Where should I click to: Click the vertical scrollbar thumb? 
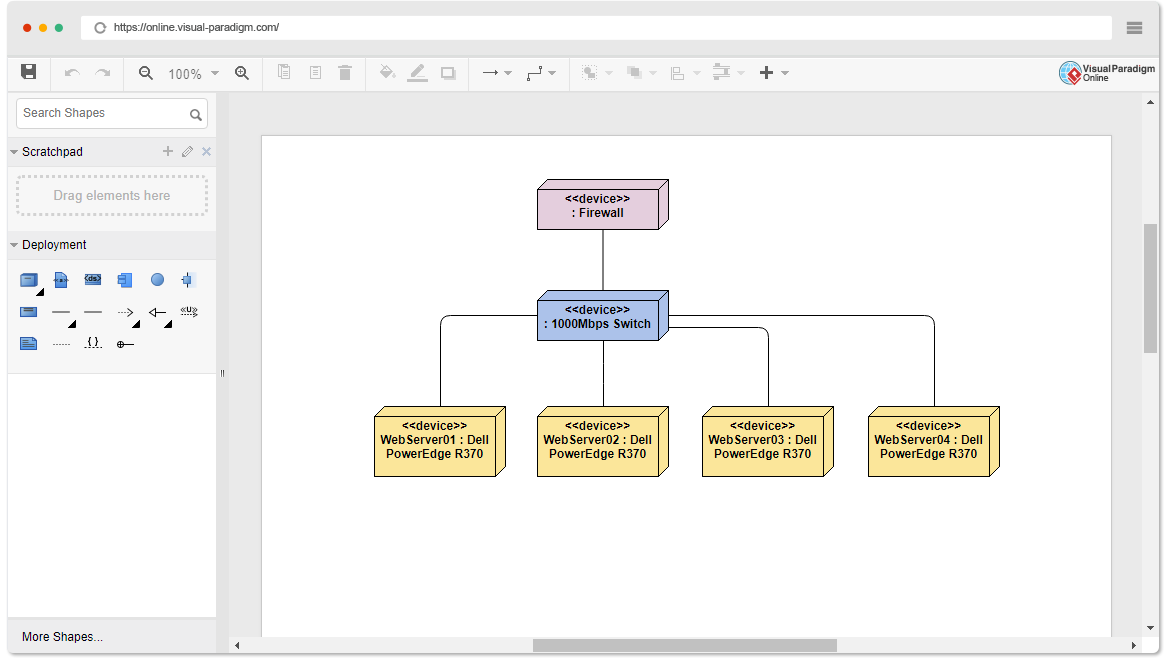click(1150, 288)
